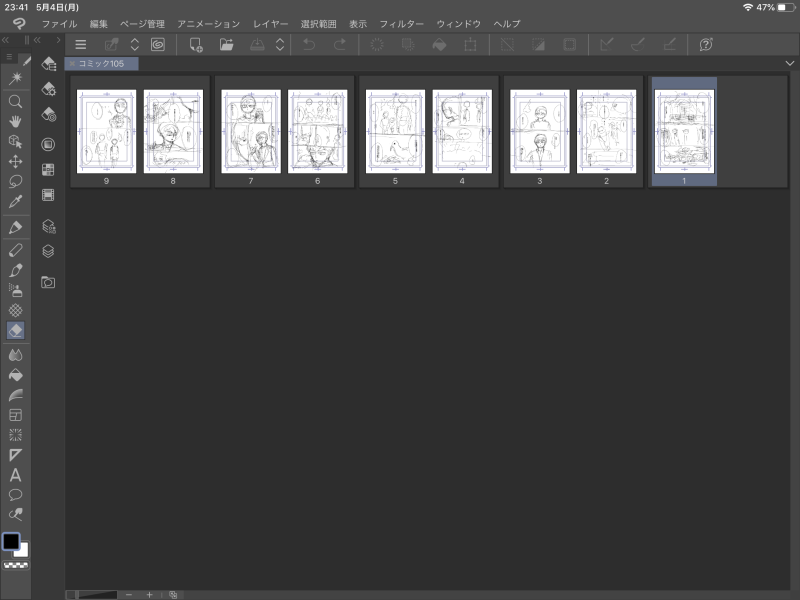Select the Zoom magnifier tool
Viewport: 800px width, 600px height.
[15, 101]
